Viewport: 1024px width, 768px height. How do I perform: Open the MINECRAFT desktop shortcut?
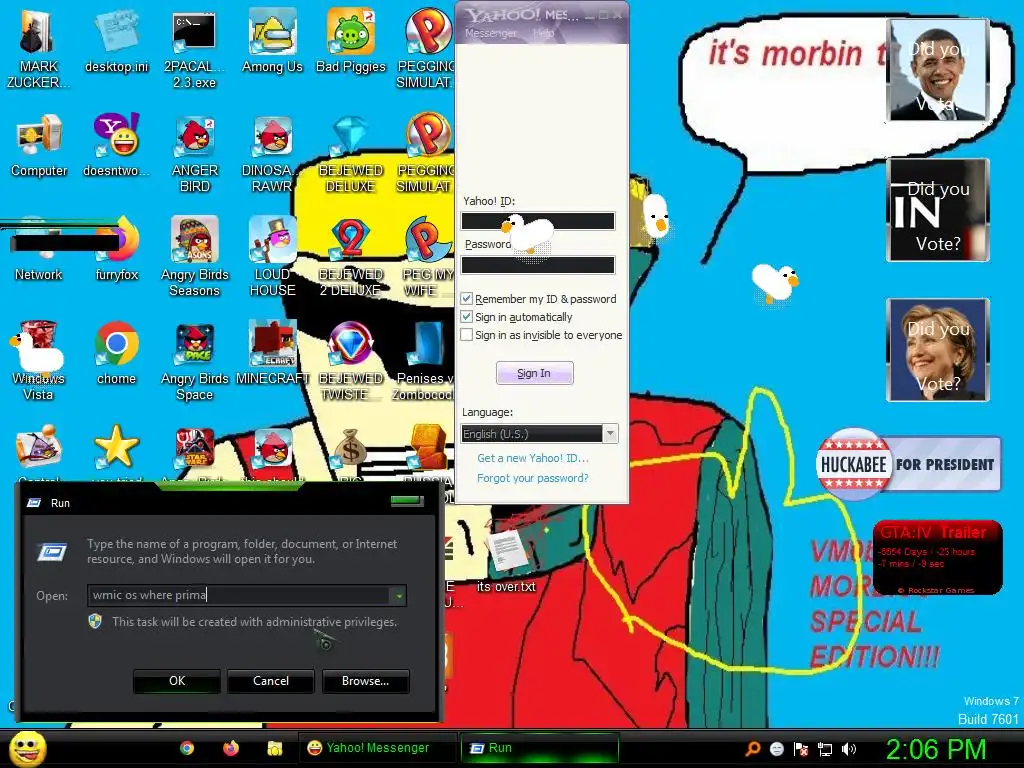click(x=272, y=353)
